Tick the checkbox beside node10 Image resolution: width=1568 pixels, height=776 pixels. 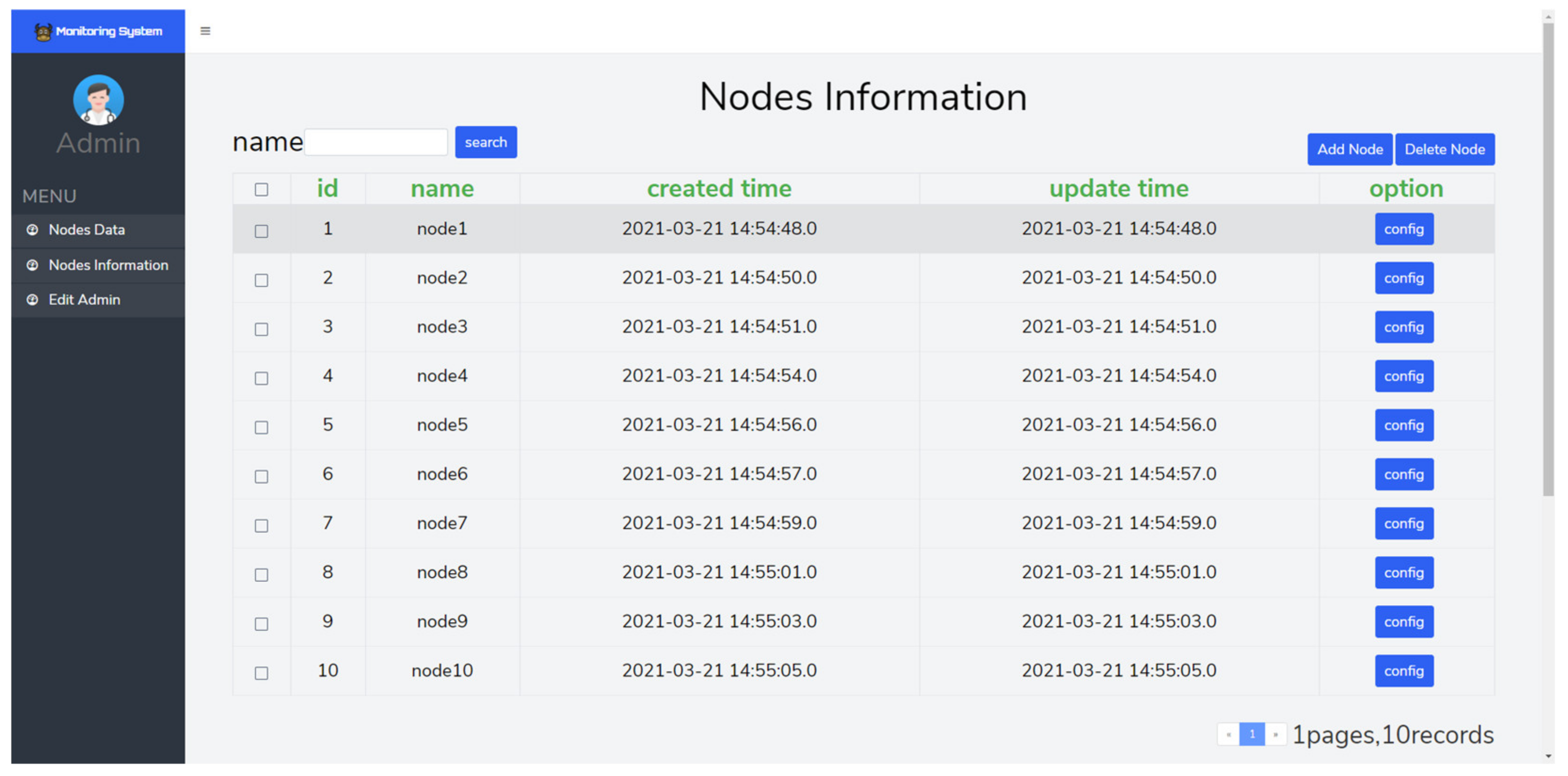coord(261,673)
